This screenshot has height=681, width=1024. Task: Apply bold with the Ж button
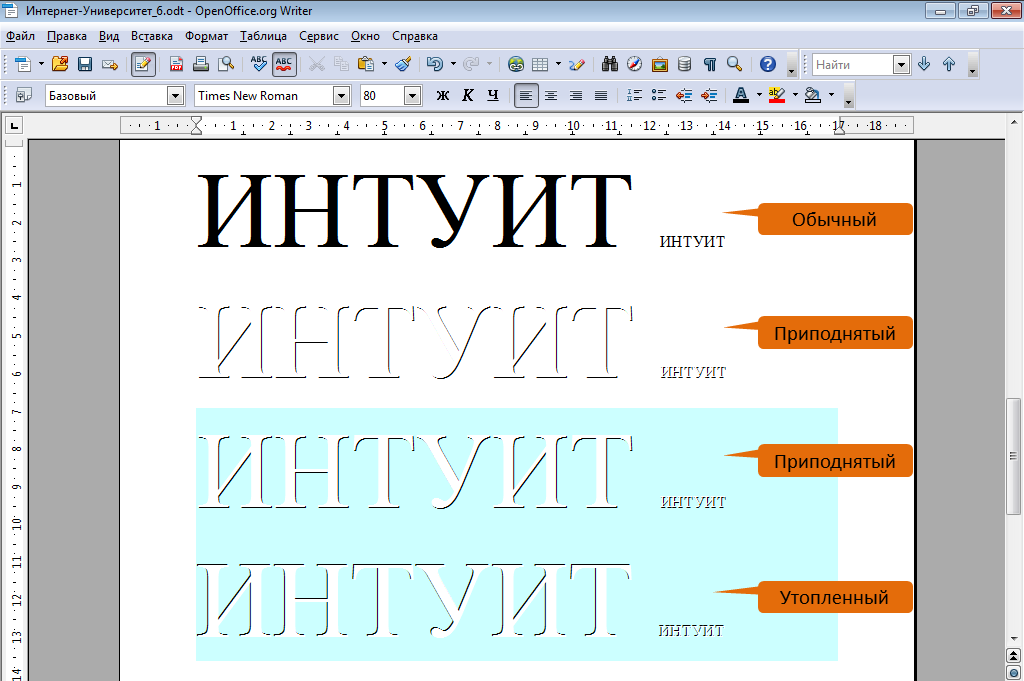(443, 96)
